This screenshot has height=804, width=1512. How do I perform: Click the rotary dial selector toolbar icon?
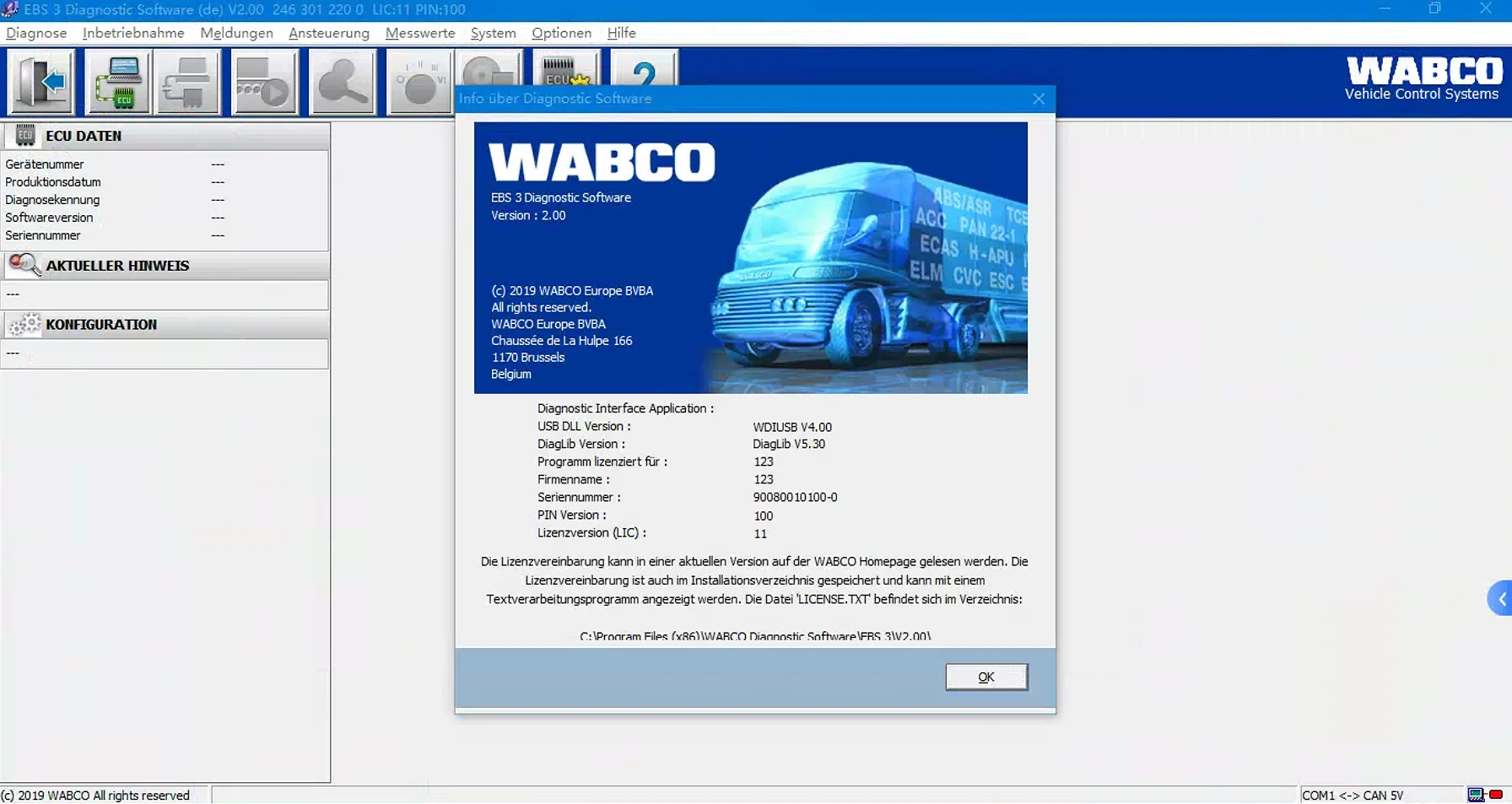[x=419, y=82]
